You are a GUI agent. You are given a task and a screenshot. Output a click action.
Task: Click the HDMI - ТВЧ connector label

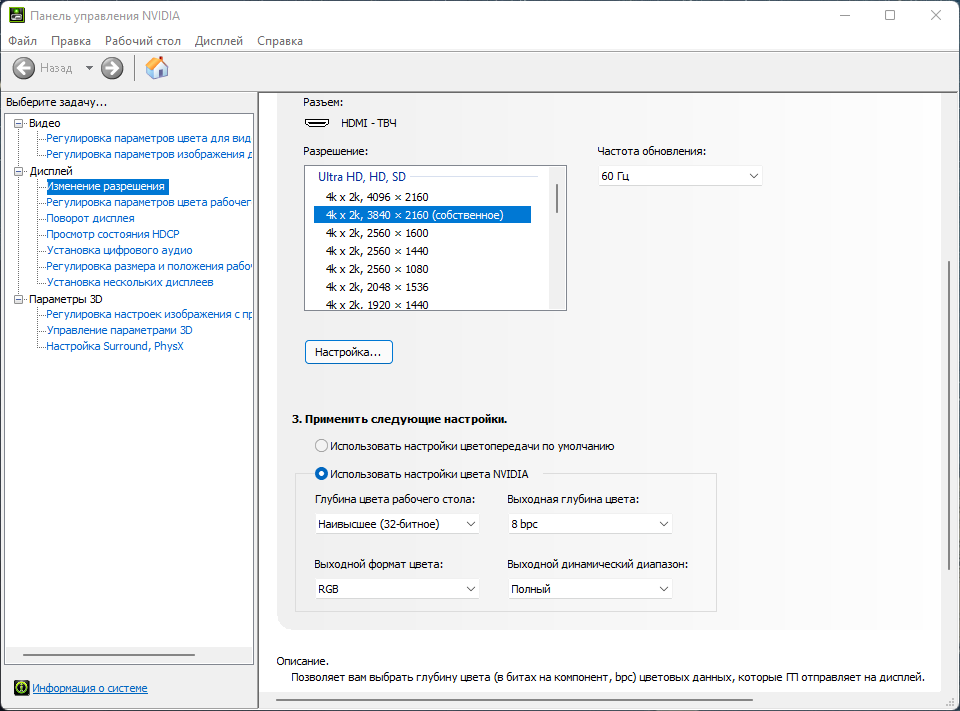[x=369, y=123]
